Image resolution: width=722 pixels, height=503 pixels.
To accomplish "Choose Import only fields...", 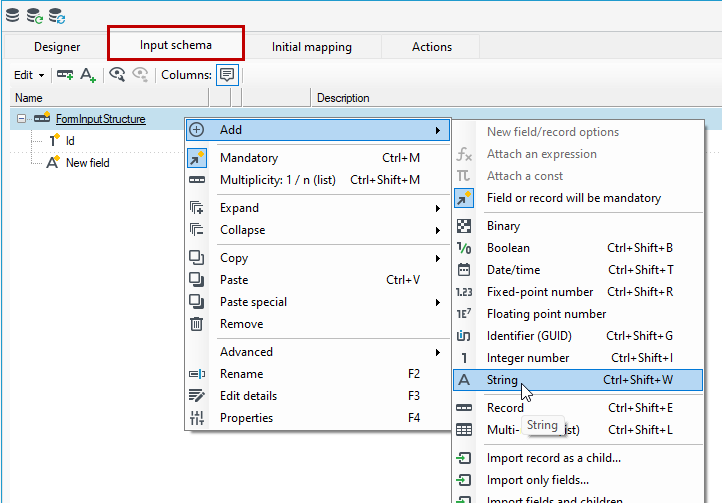I will pyautogui.click(x=578, y=480).
